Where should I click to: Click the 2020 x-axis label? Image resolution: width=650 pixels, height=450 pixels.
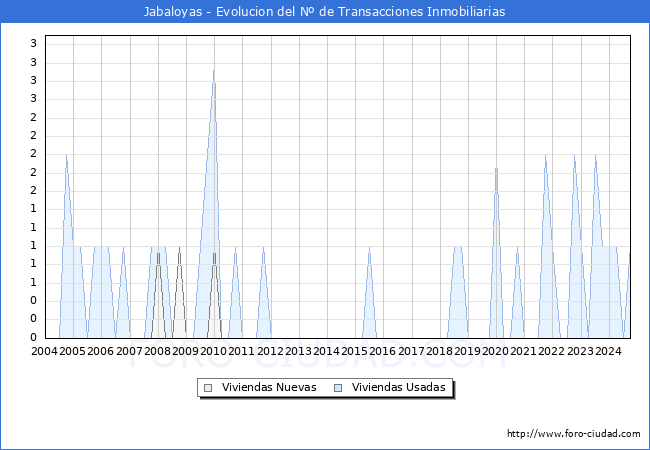tap(495, 351)
